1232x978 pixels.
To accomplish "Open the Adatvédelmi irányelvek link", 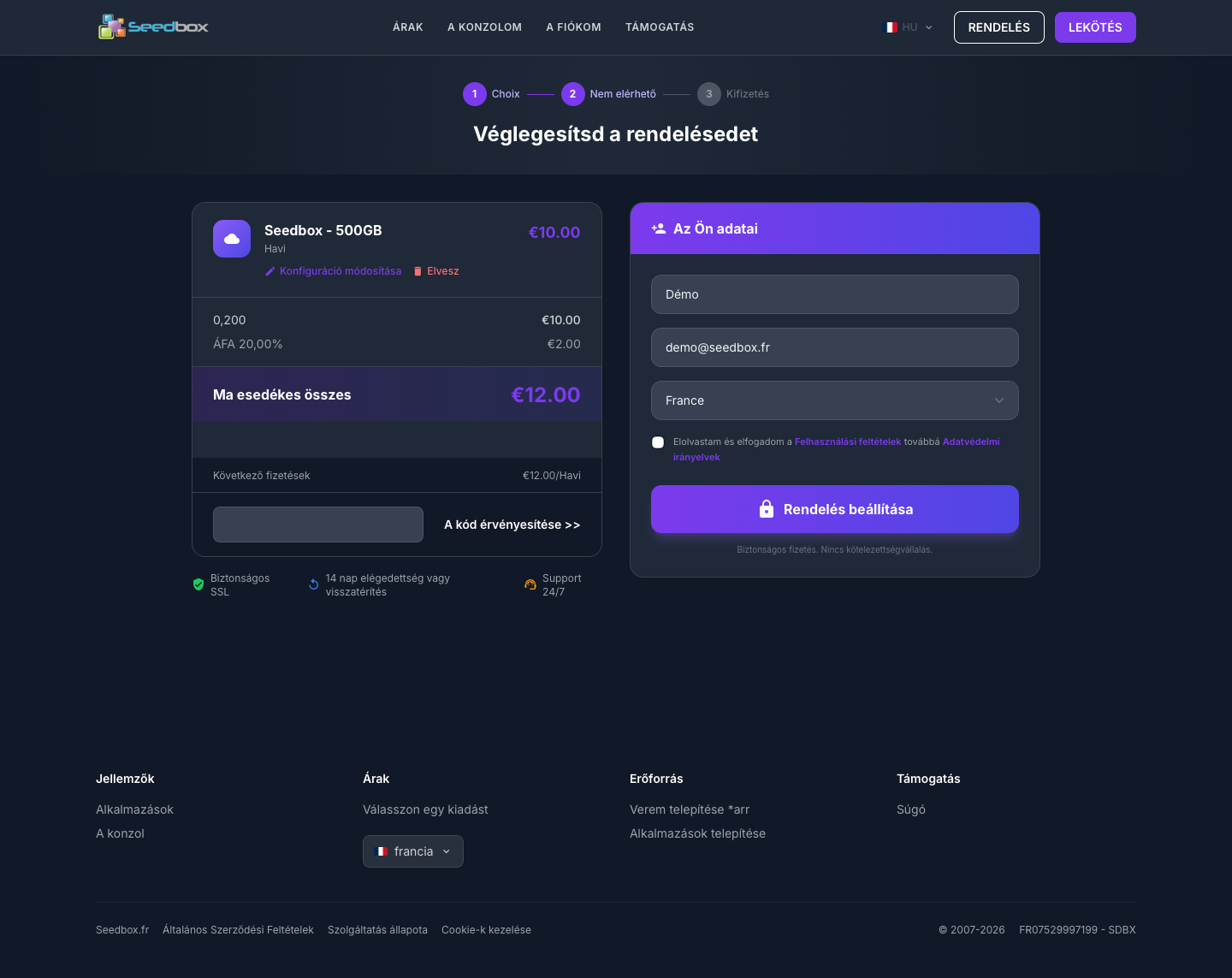I will (x=971, y=442).
